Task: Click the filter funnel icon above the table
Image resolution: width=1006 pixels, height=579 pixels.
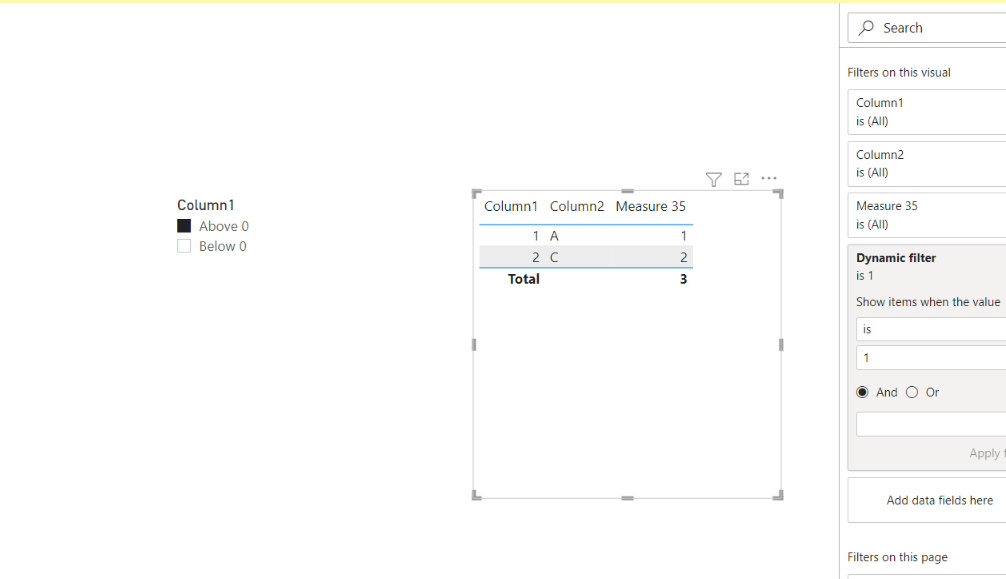Action: (713, 179)
